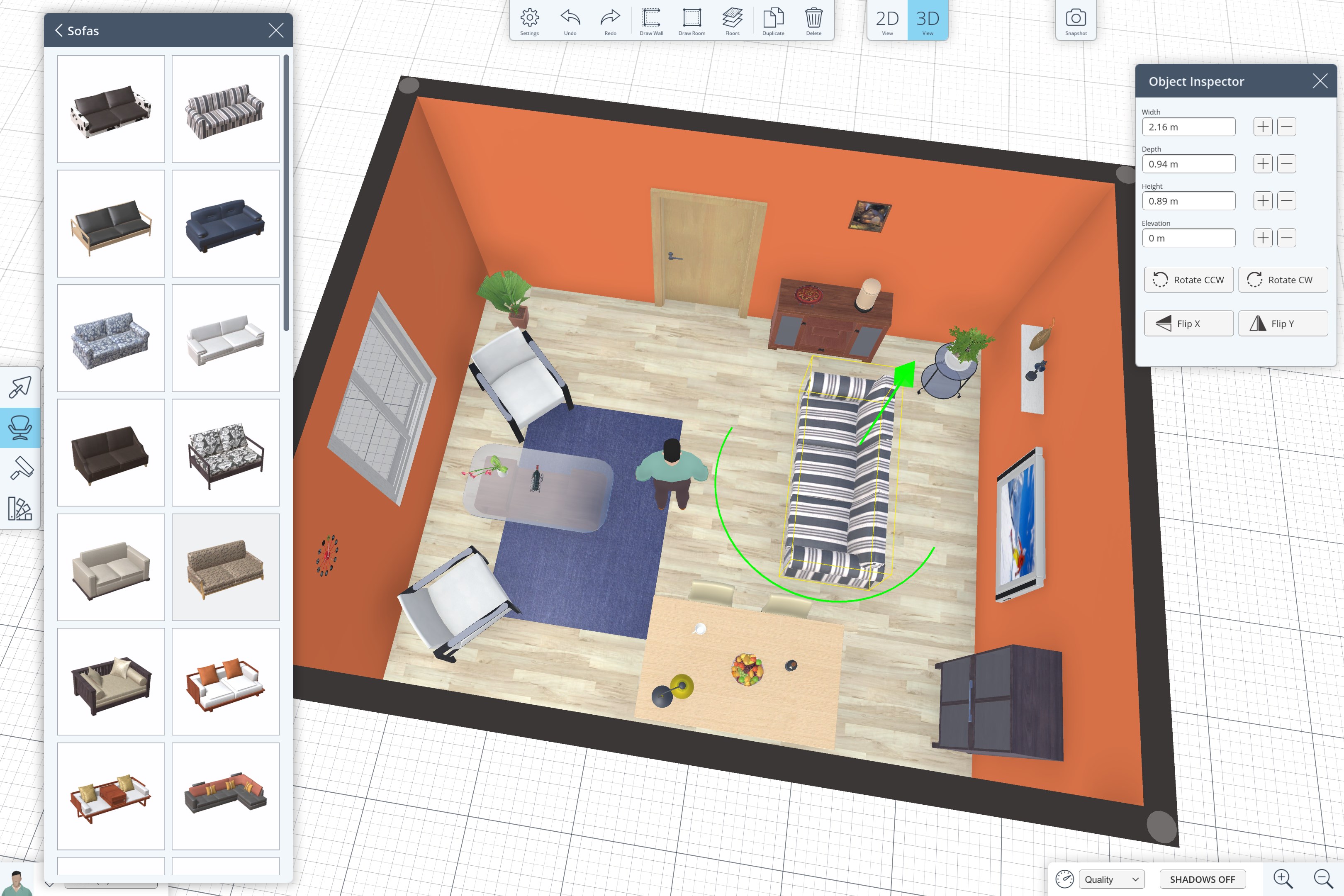1344x896 pixels.
Task: Delete the selected object with the trash icon
Action: coord(814,21)
